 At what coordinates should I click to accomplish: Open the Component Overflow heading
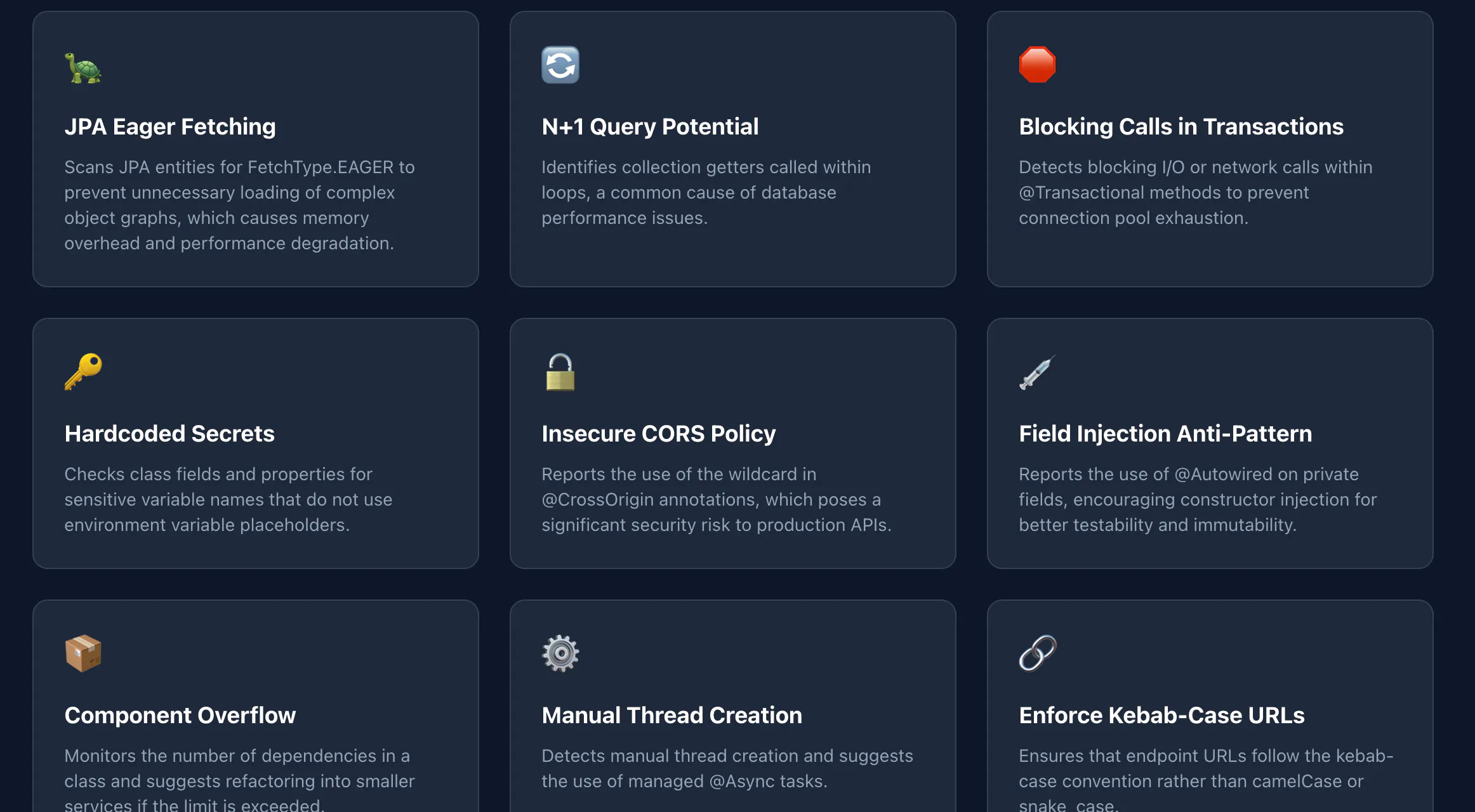click(180, 715)
